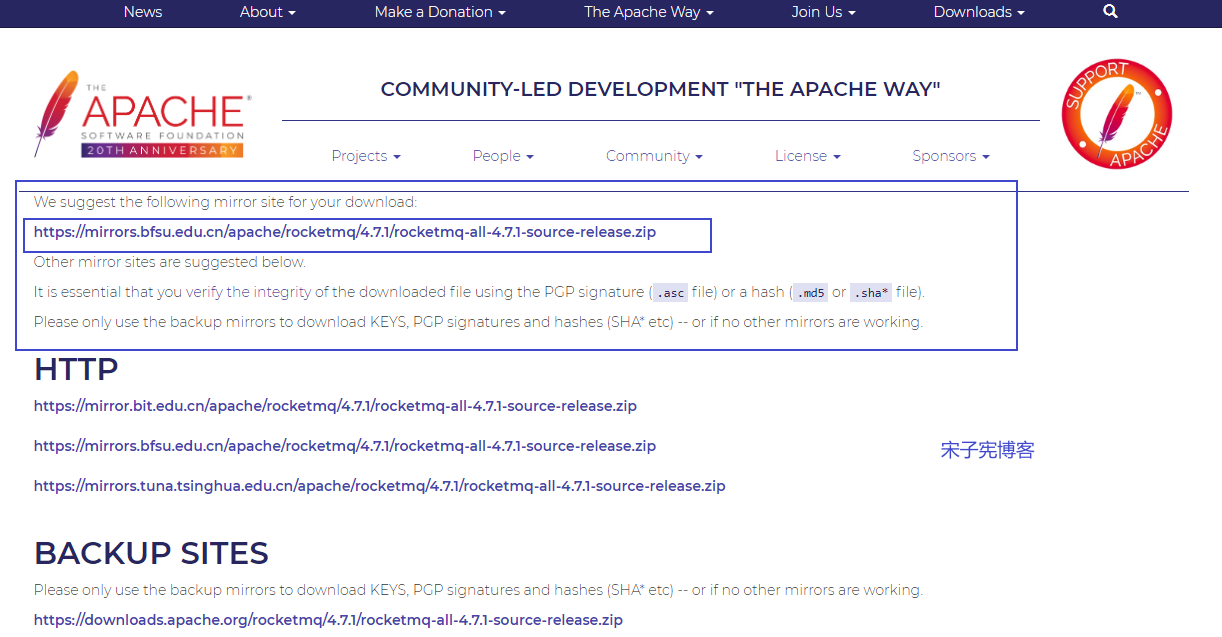Click 'Other mirror sites are suggested below' text
1222x637 pixels.
(x=170, y=262)
